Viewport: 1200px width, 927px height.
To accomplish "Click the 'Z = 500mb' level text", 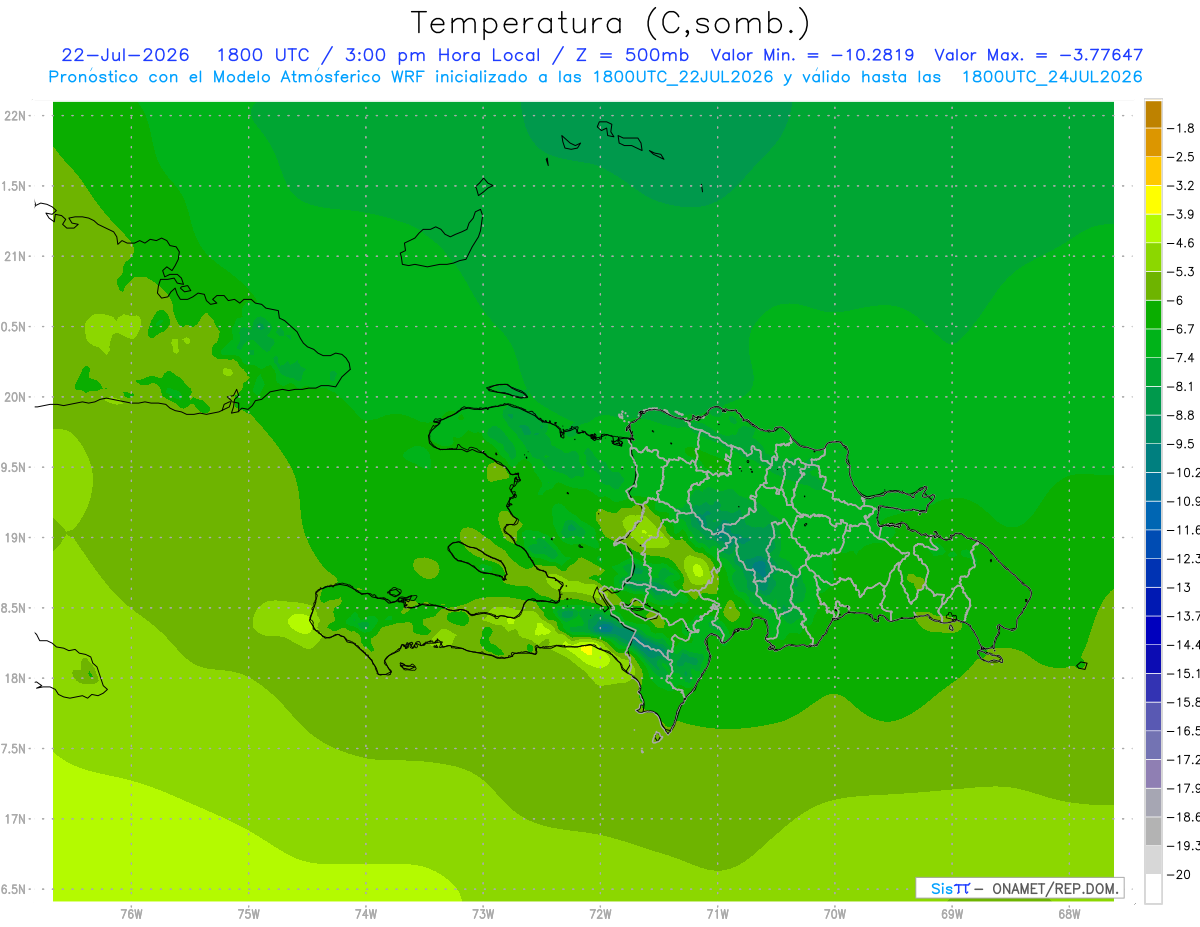I will pos(630,55).
